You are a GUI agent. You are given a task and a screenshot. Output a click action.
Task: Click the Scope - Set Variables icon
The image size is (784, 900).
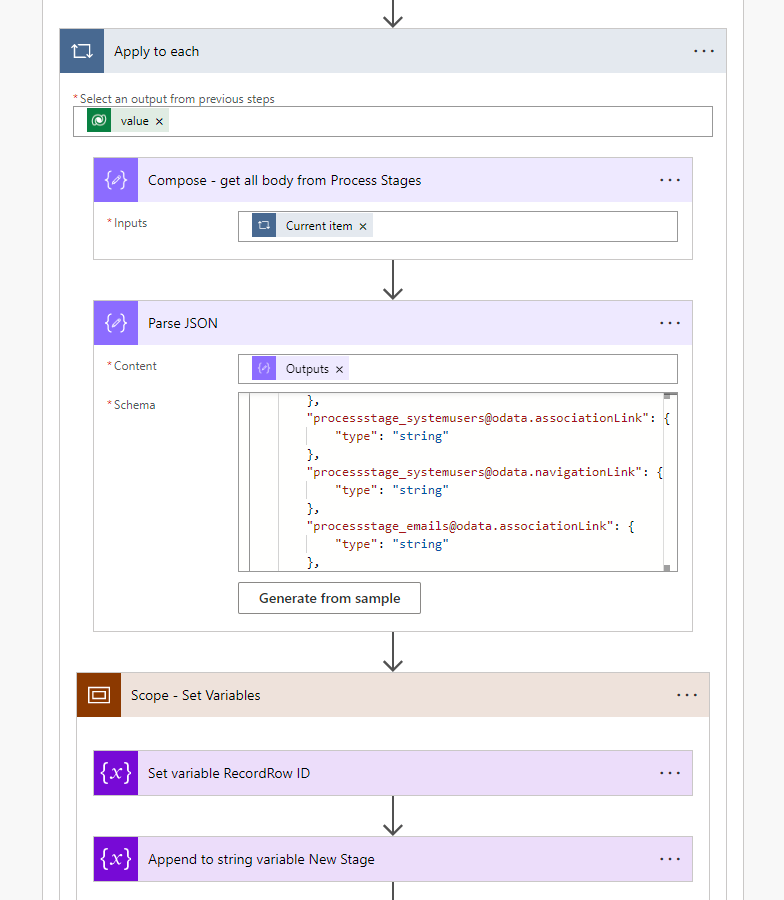coord(99,695)
